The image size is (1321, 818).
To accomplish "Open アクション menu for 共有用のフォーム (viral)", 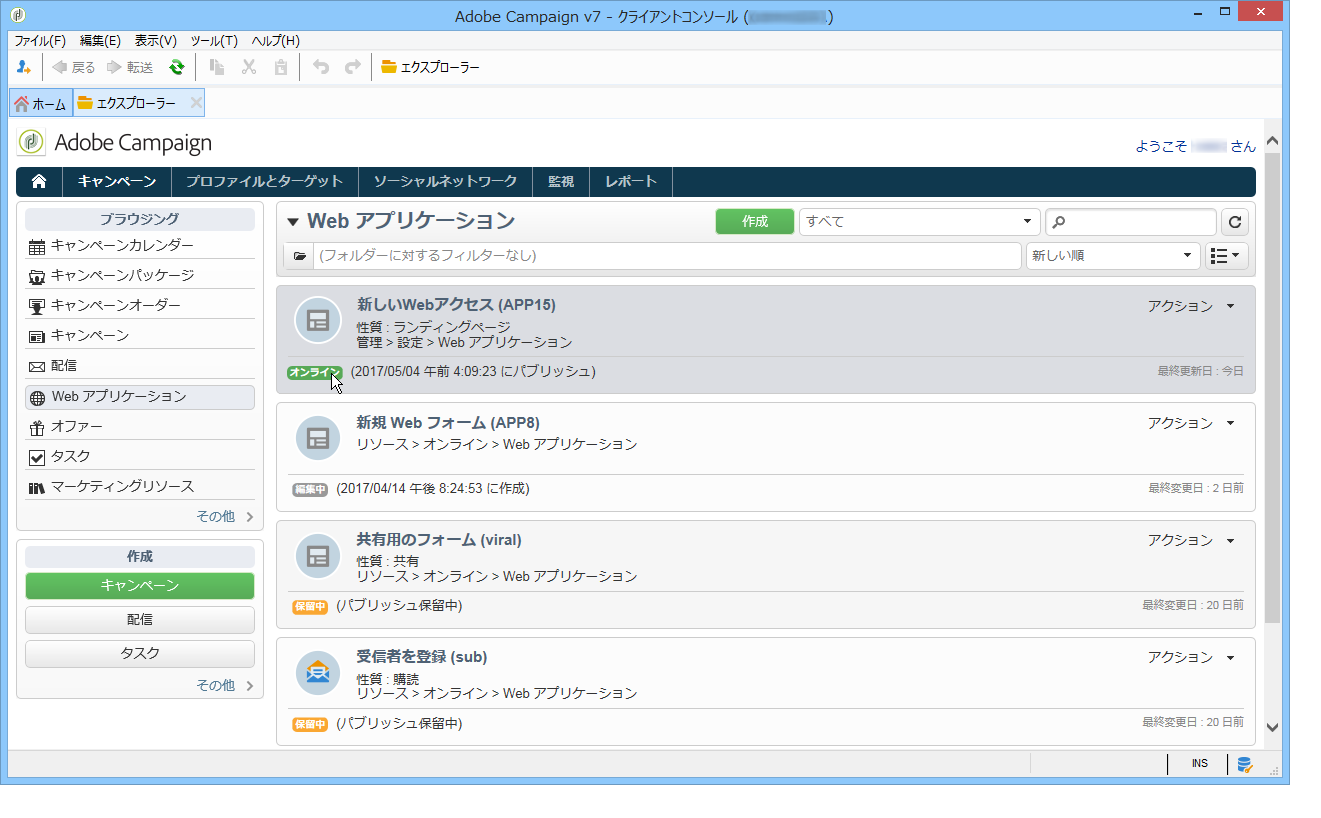I will click(x=1192, y=540).
